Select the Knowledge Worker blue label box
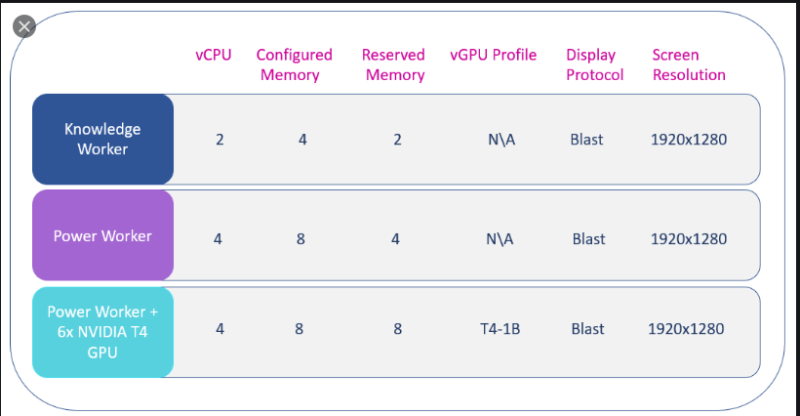Viewport: 800px width, 416px height. (x=103, y=139)
